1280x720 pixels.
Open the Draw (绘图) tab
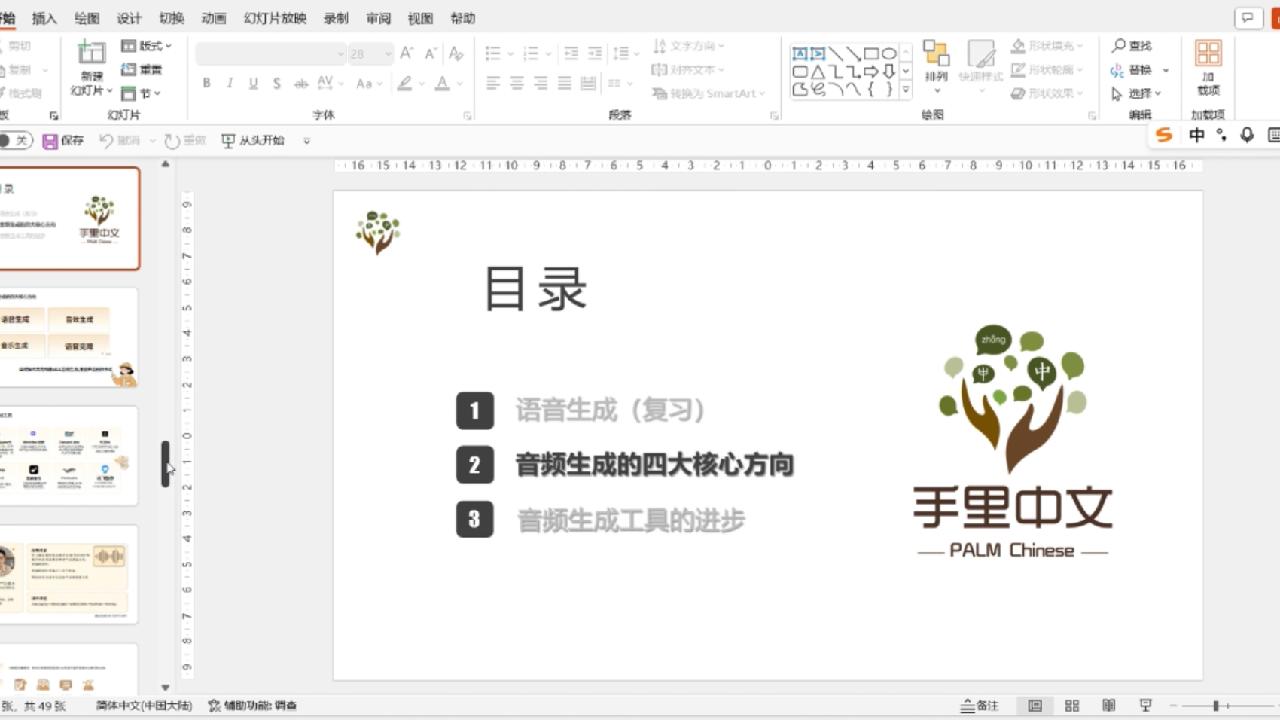pos(87,18)
